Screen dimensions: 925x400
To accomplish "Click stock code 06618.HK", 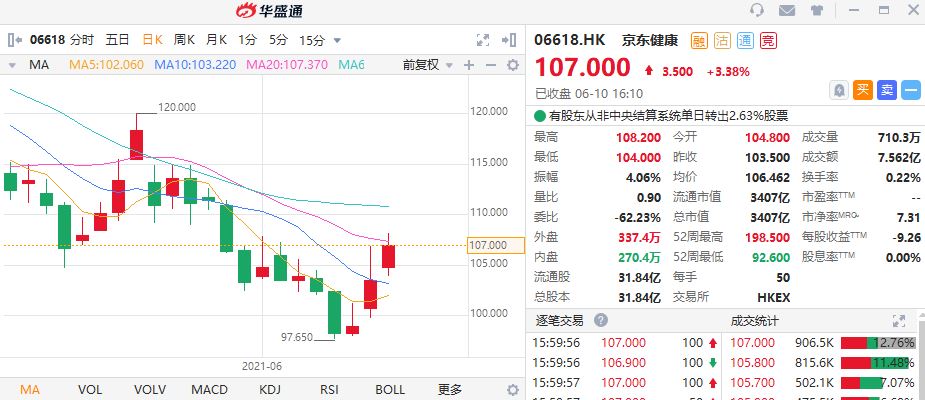I will click(570, 40).
